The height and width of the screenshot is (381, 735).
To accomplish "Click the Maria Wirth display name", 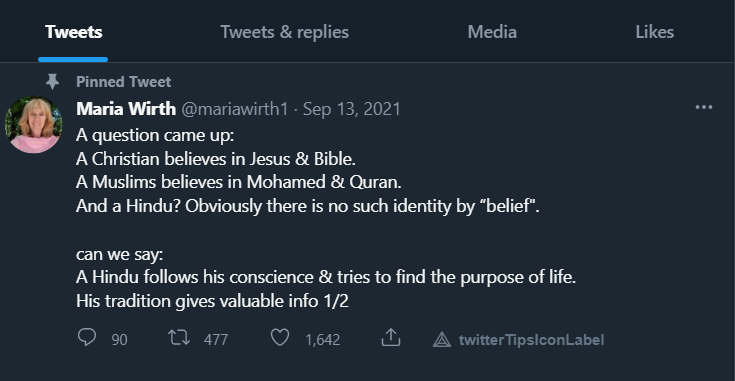I will 126,109.
